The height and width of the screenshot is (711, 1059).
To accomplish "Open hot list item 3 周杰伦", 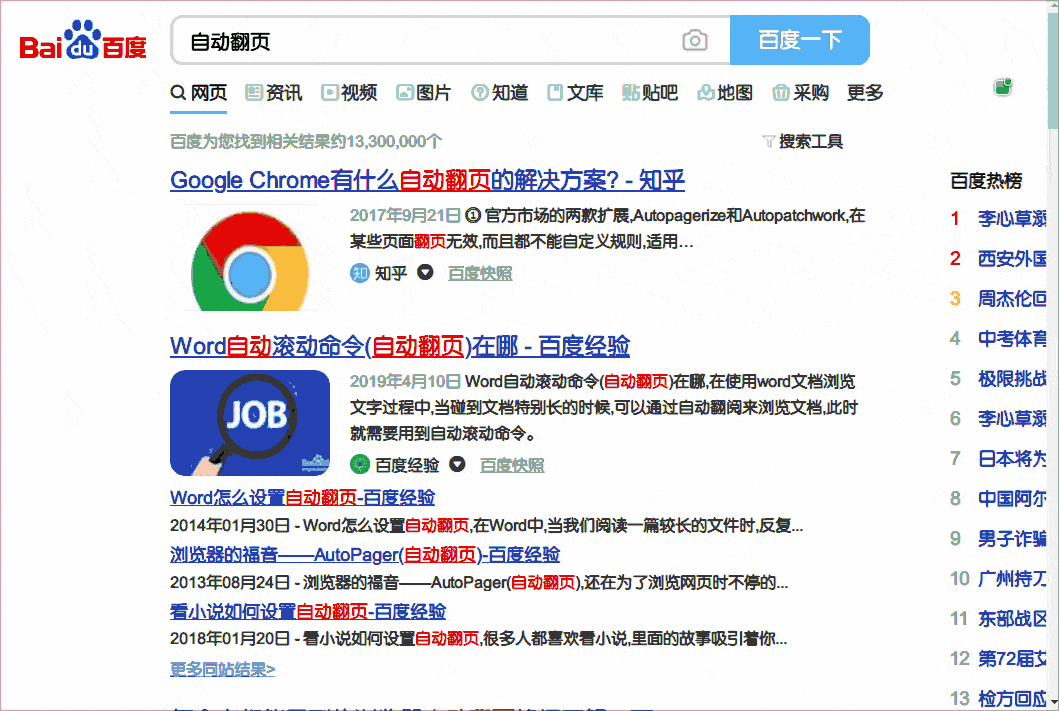I will point(1012,298).
